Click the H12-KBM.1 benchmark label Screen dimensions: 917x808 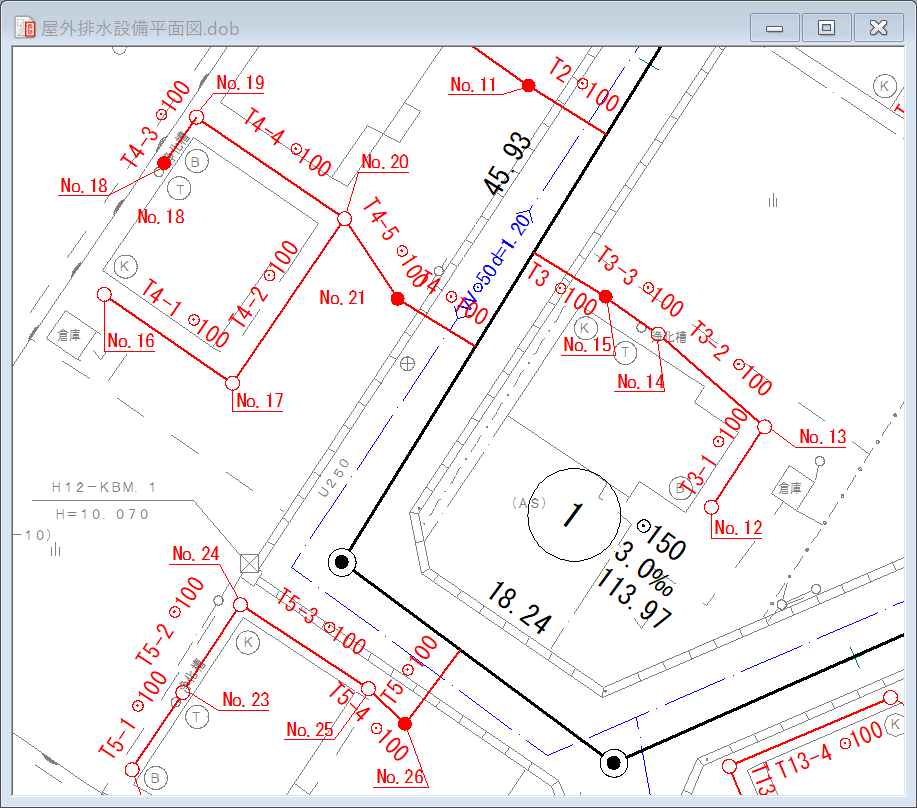pos(104,488)
